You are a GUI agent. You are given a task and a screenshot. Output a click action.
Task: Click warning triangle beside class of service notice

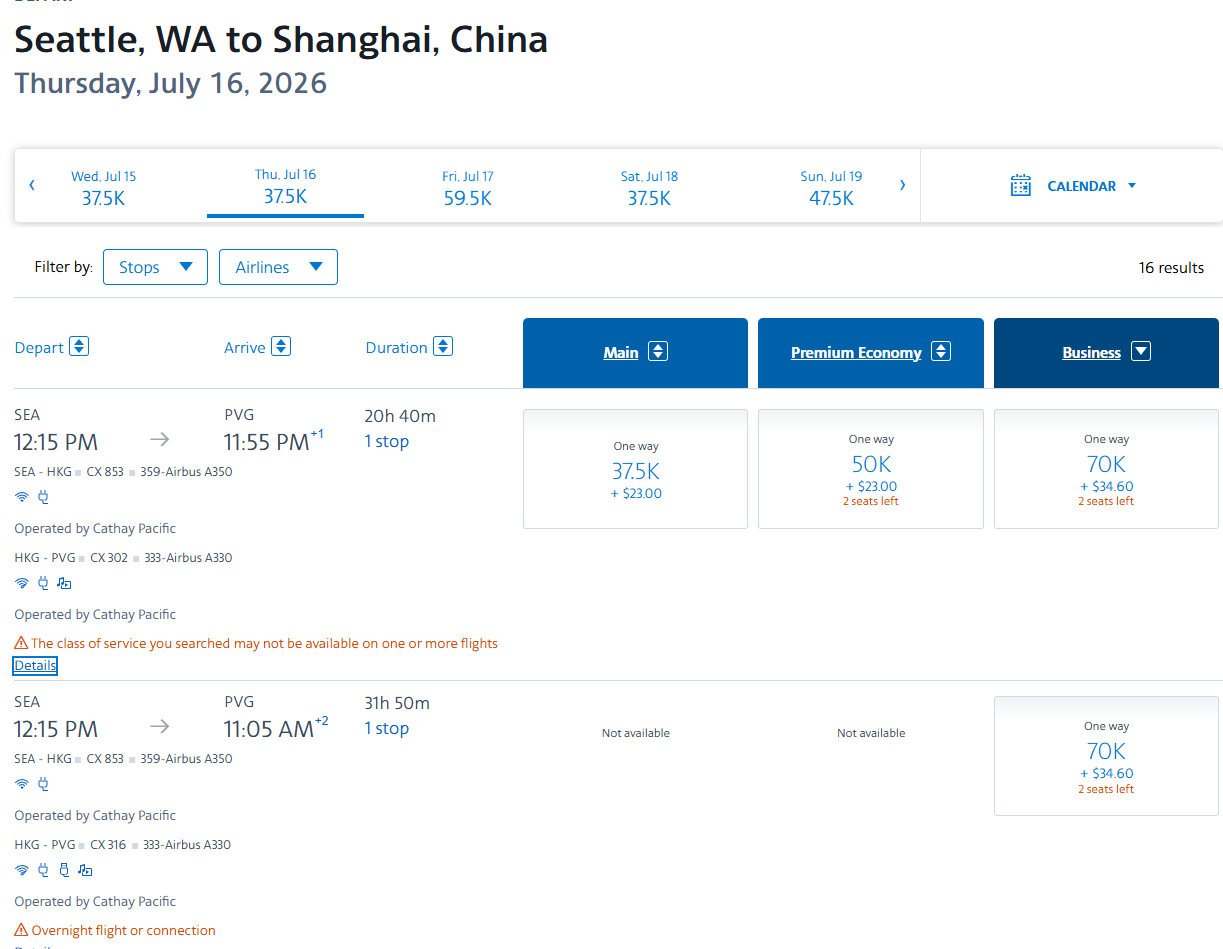pos(21,643)
